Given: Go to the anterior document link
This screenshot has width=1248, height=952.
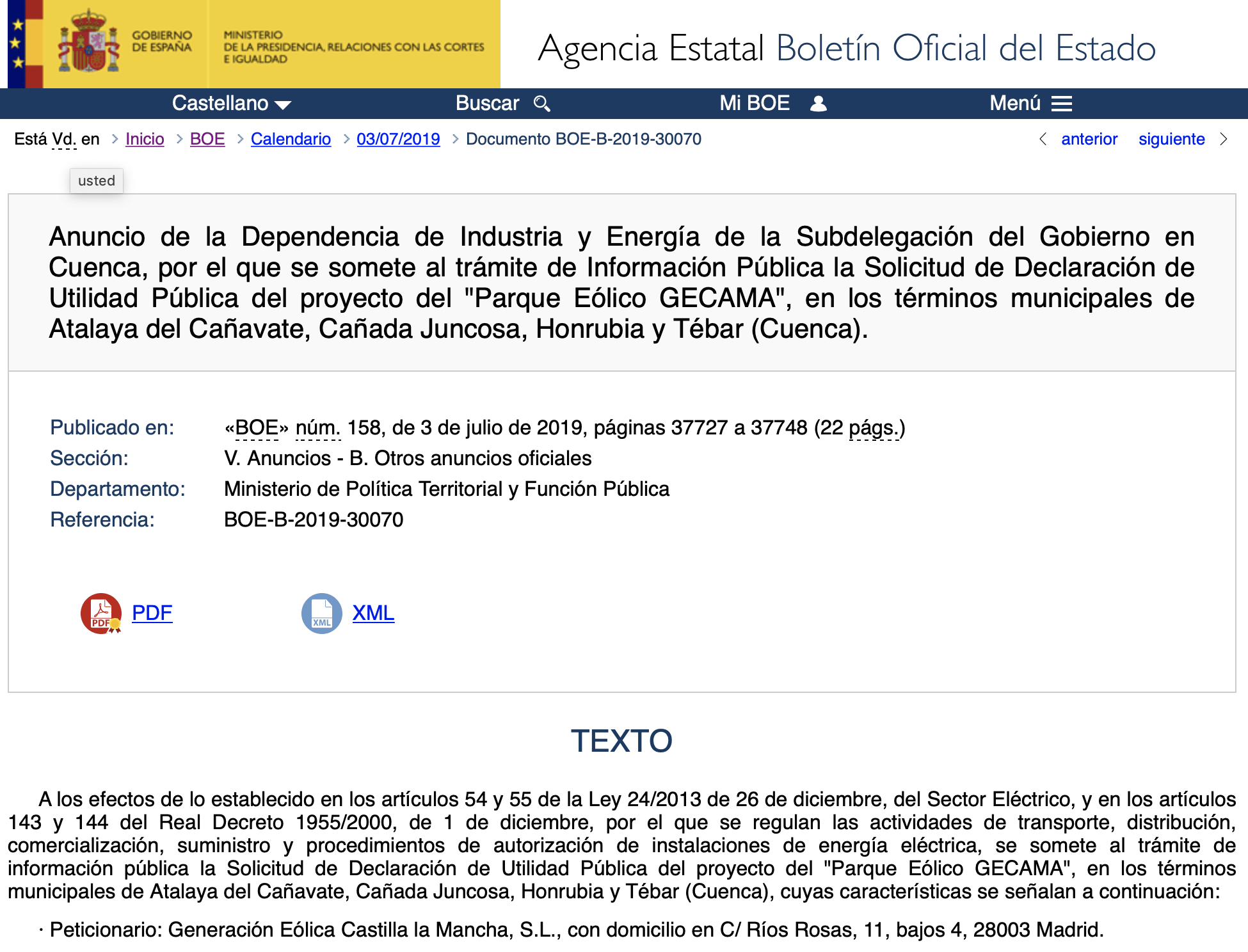Looking at the screenshot, I should tap(1089, 139).
